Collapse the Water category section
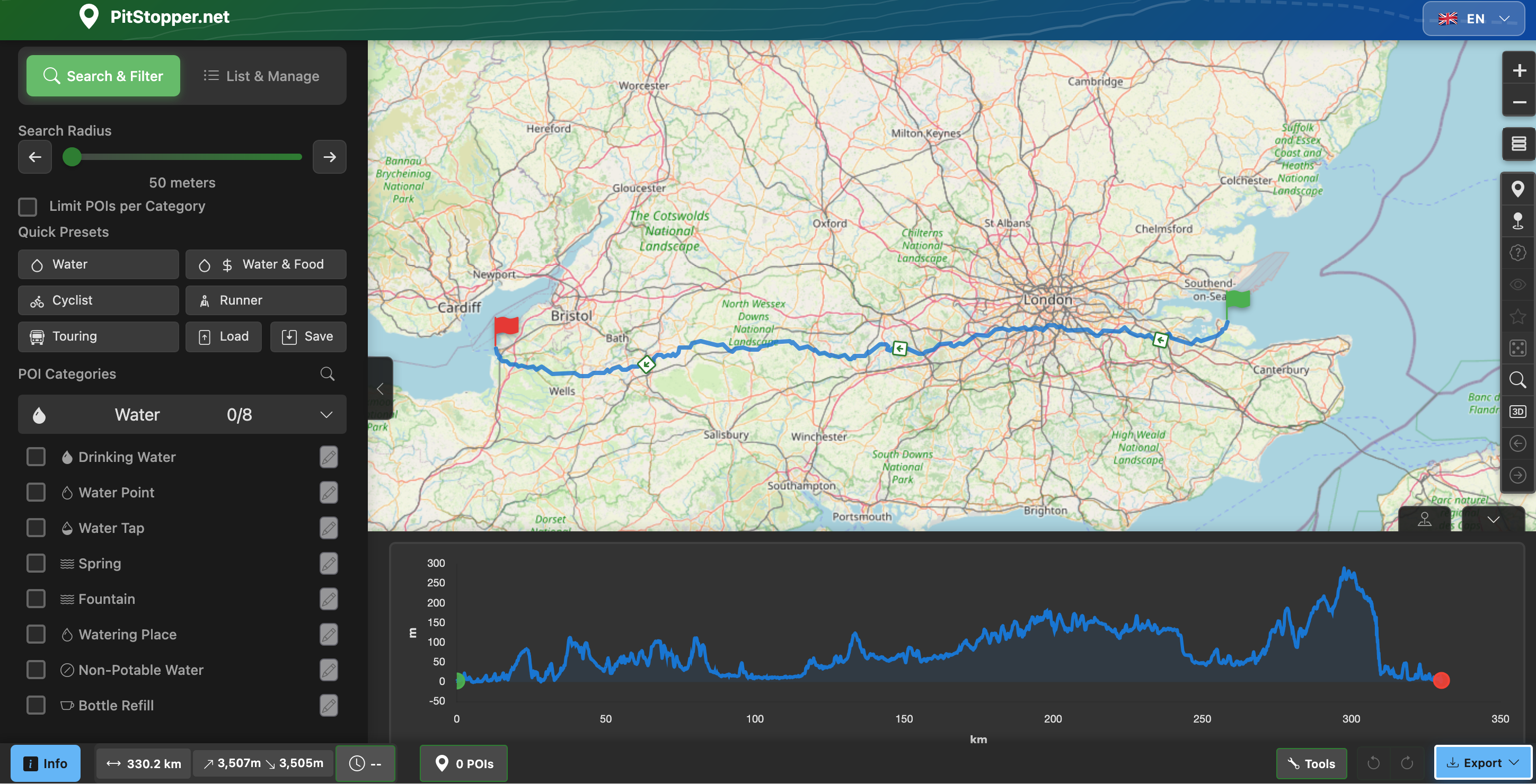1536x784 pixels. (325, 415)
